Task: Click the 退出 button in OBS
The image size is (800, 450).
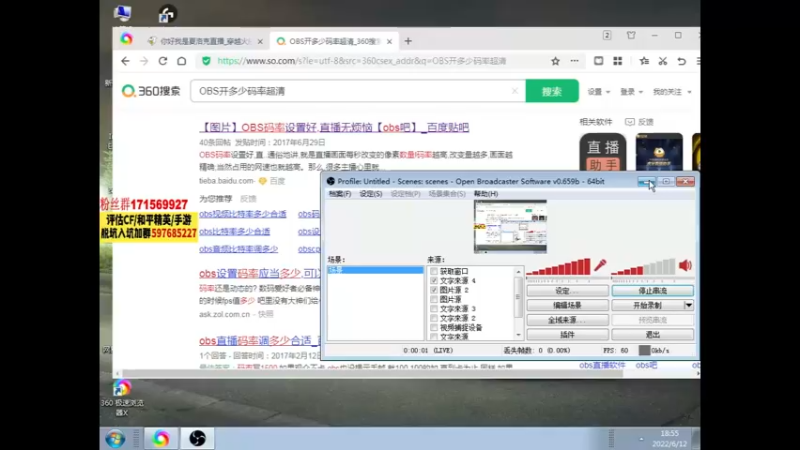Action: tap(653, 335)
